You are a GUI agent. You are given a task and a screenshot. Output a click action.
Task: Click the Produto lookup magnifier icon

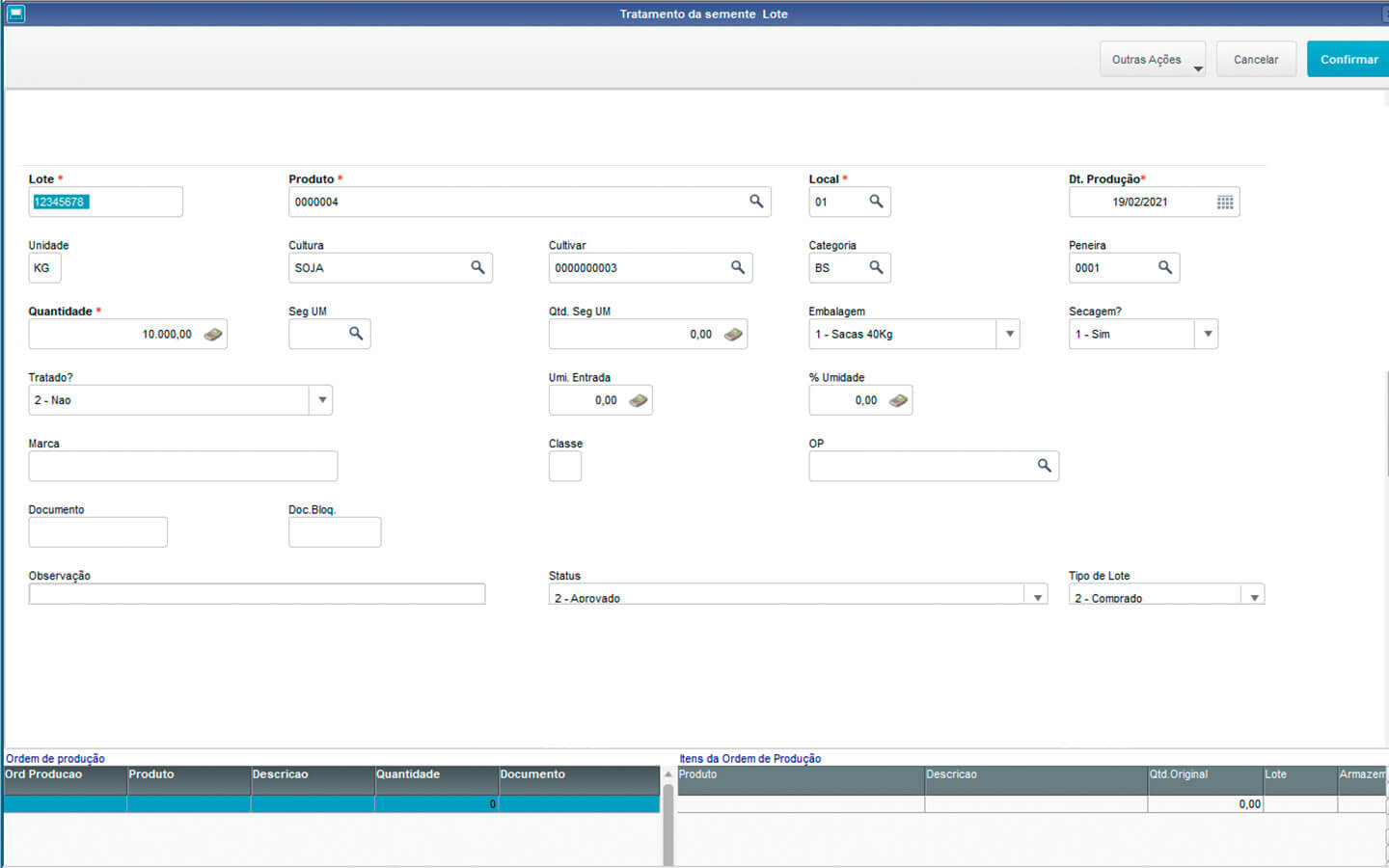(756, 202)
